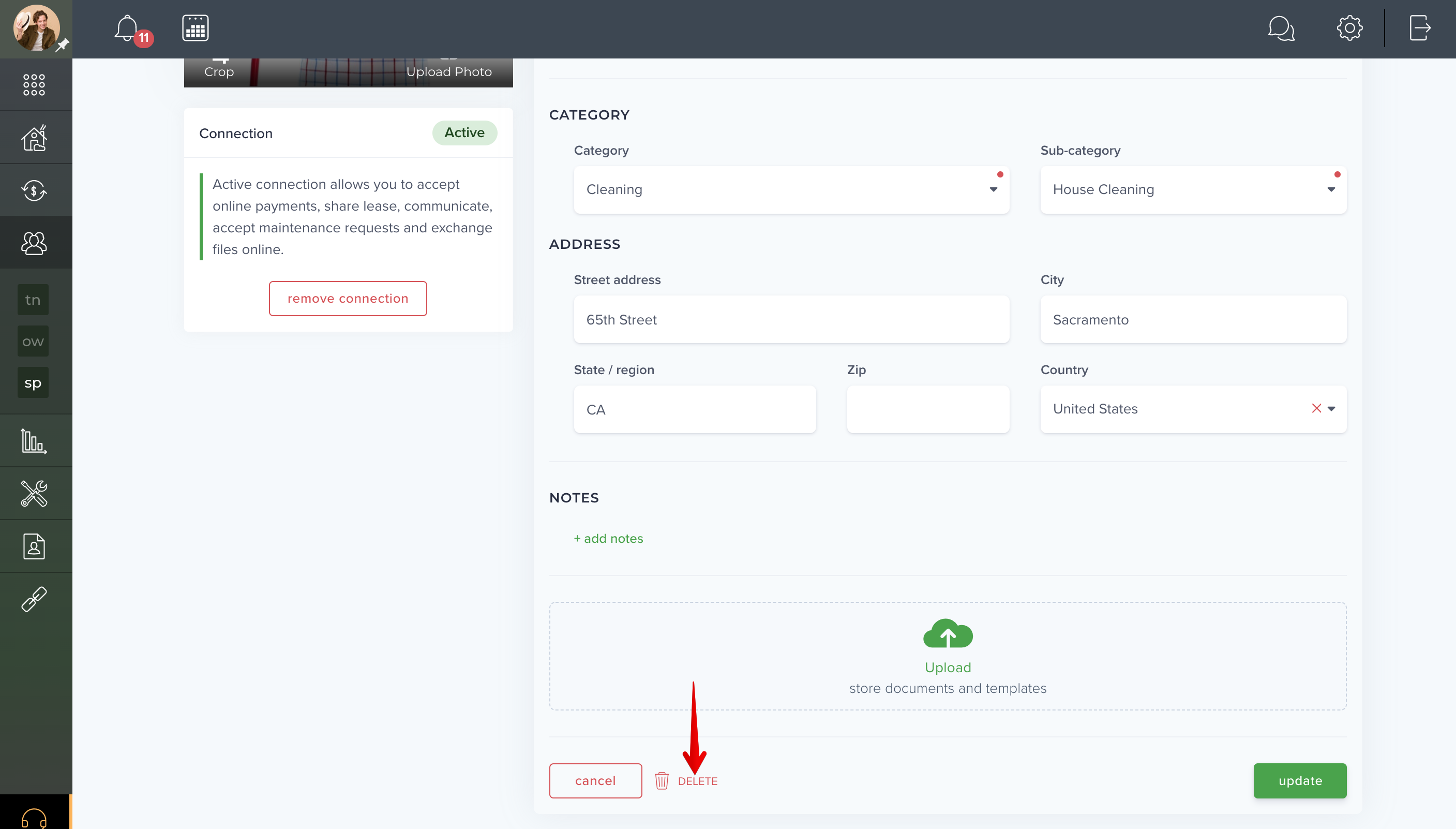Click Upload Photo

click(x=449, y=71)
